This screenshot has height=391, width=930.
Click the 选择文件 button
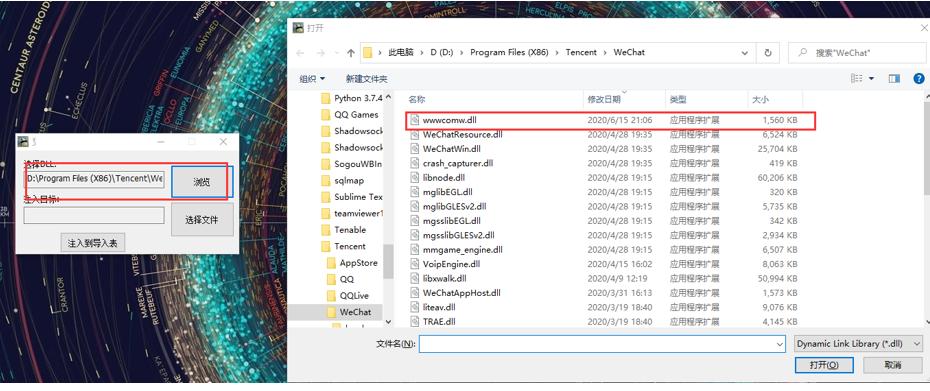(x=202, y=220)
